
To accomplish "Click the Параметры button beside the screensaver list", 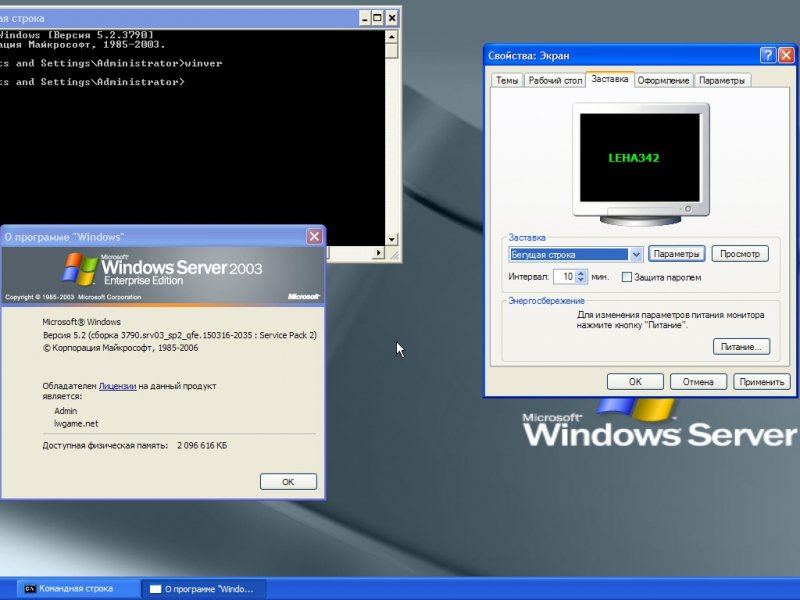I will (677, 254).
